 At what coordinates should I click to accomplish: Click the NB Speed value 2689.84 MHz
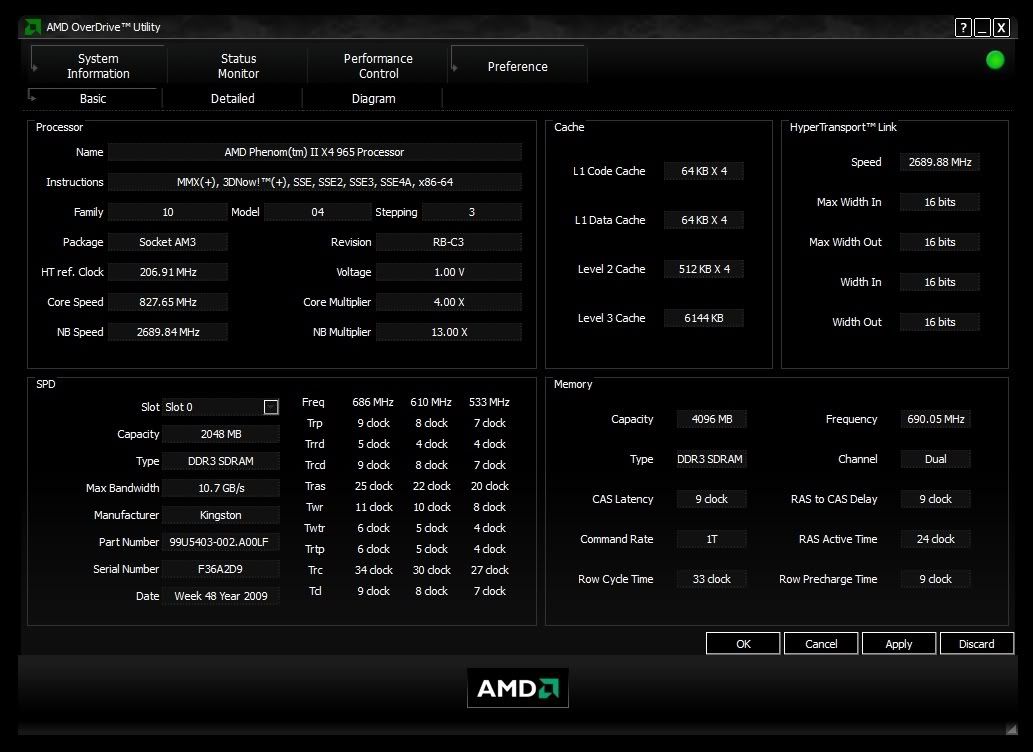[167, 332]
